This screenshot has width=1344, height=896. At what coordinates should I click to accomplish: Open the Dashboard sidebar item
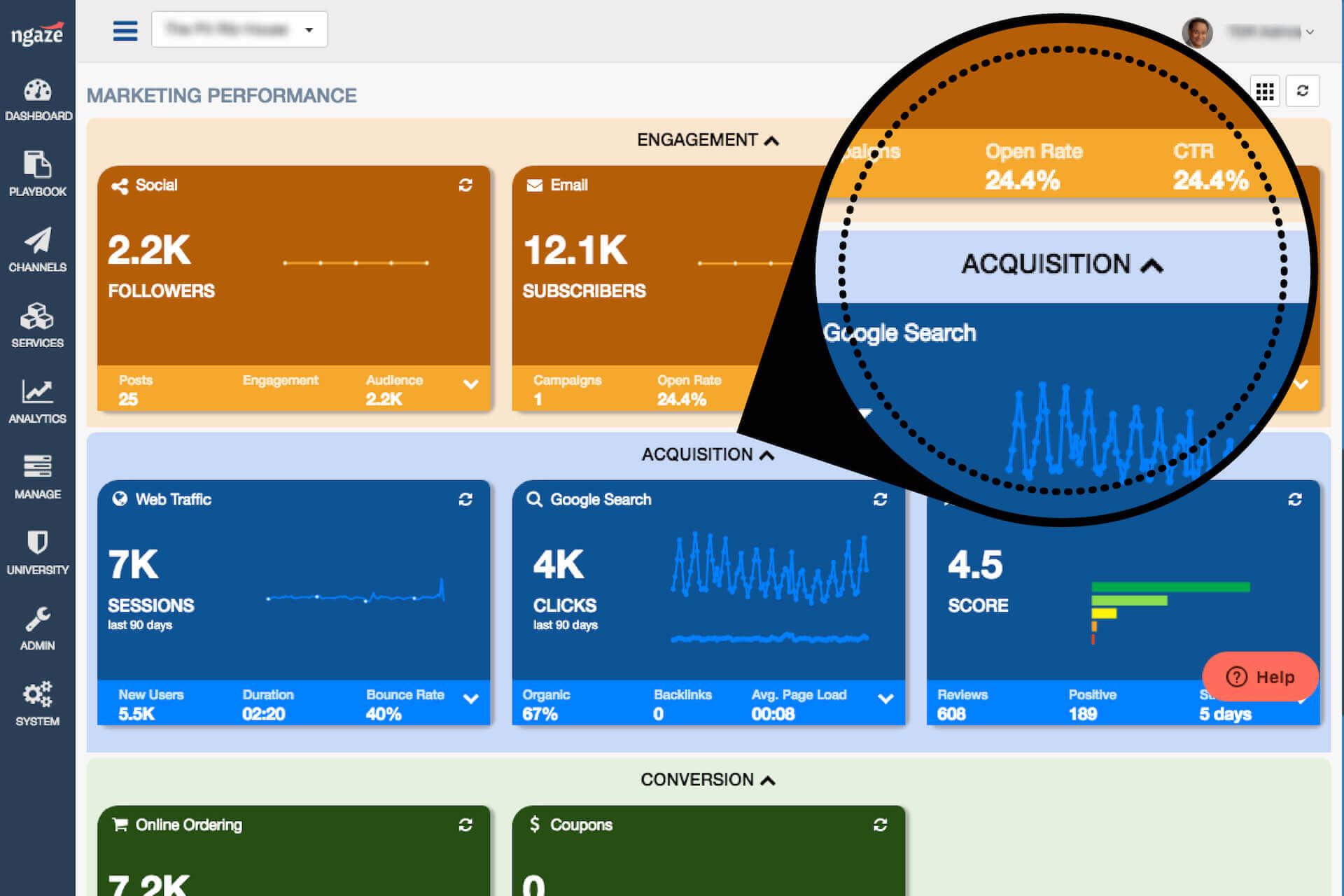coord(38,99)
